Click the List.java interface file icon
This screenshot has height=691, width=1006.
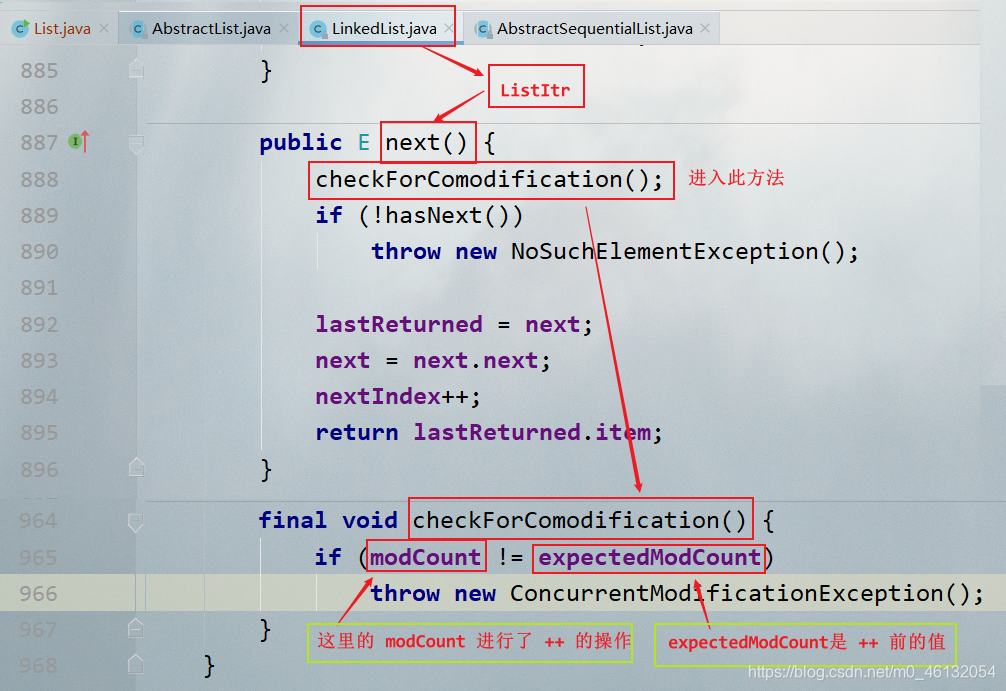(x=21, y=29)
